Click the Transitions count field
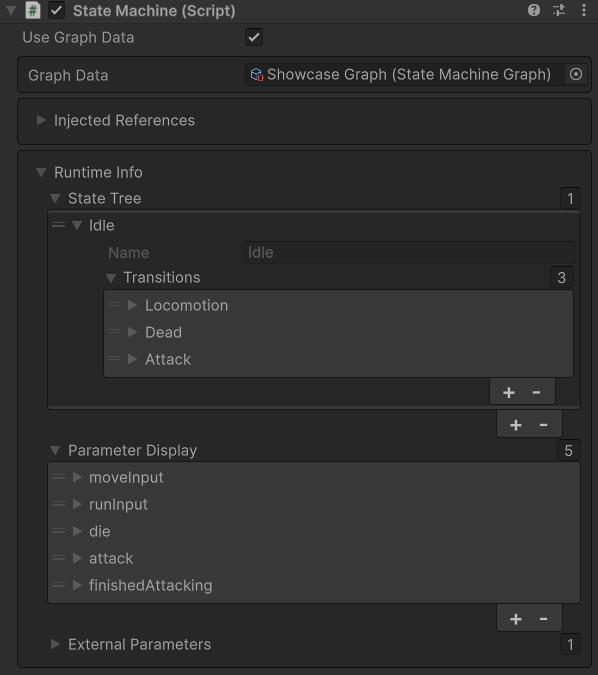The width and height of the screenshot is (598, 675). tap(562, 278)
